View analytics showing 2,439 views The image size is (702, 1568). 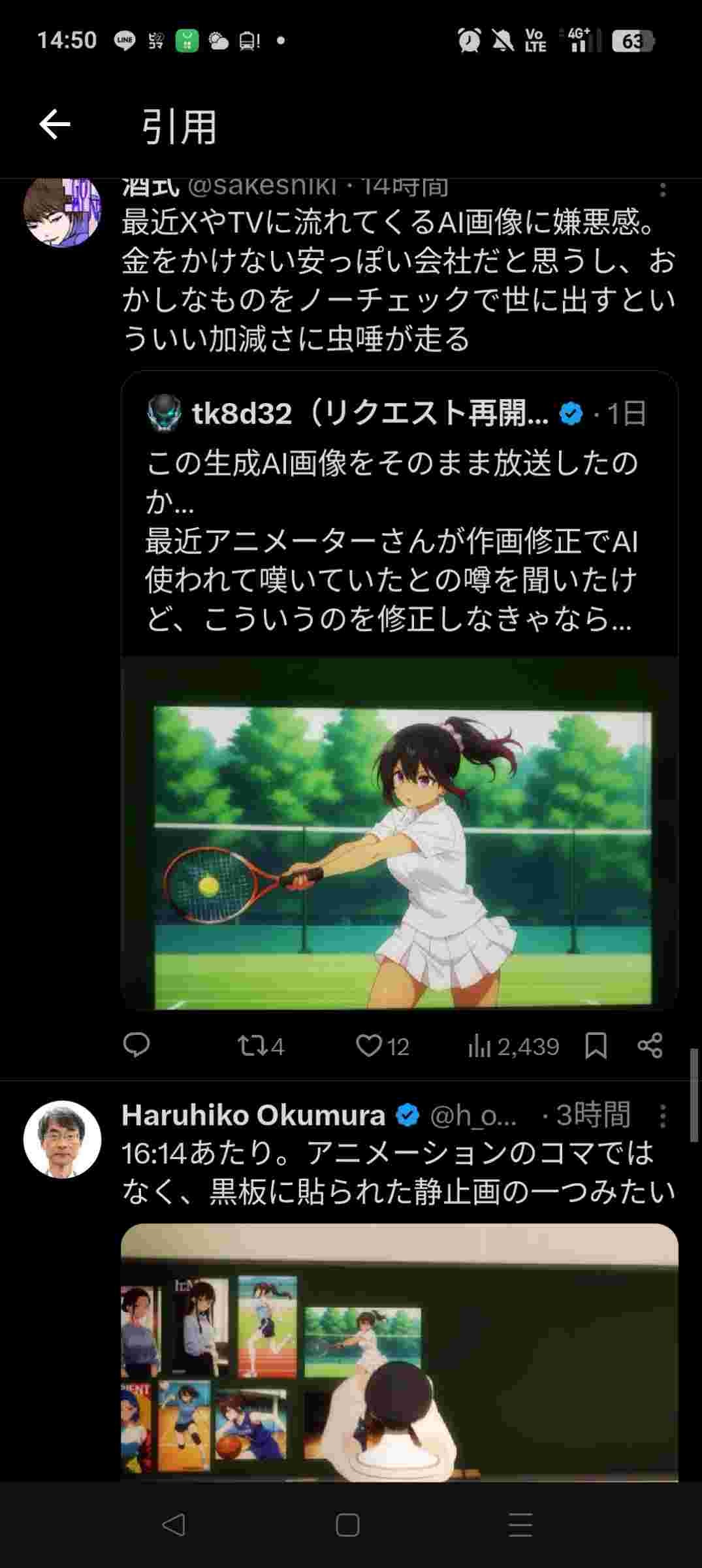(x=513, y=1046)
